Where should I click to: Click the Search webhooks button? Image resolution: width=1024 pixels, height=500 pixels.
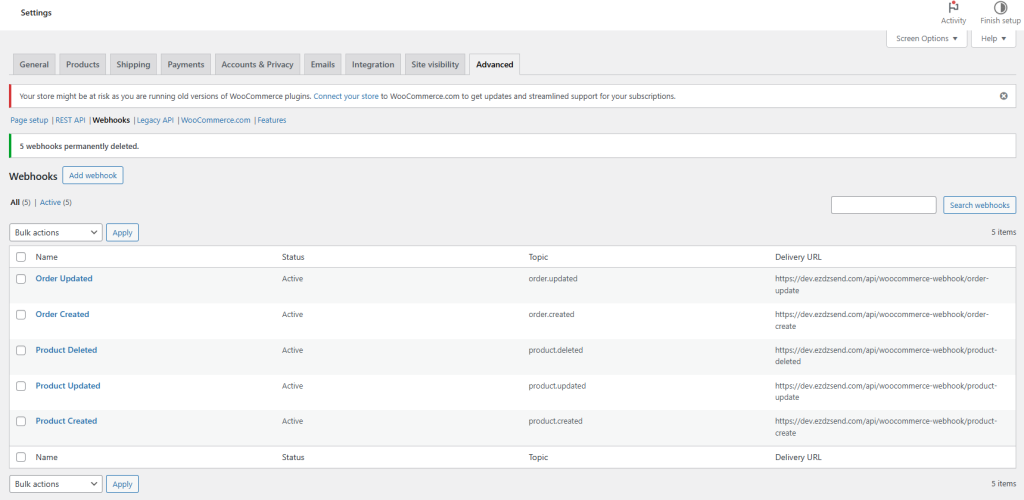click(979, 205)
